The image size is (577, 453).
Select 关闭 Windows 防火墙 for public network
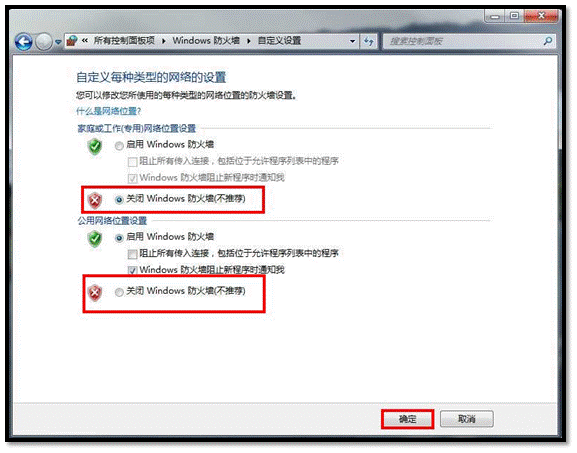119,292
